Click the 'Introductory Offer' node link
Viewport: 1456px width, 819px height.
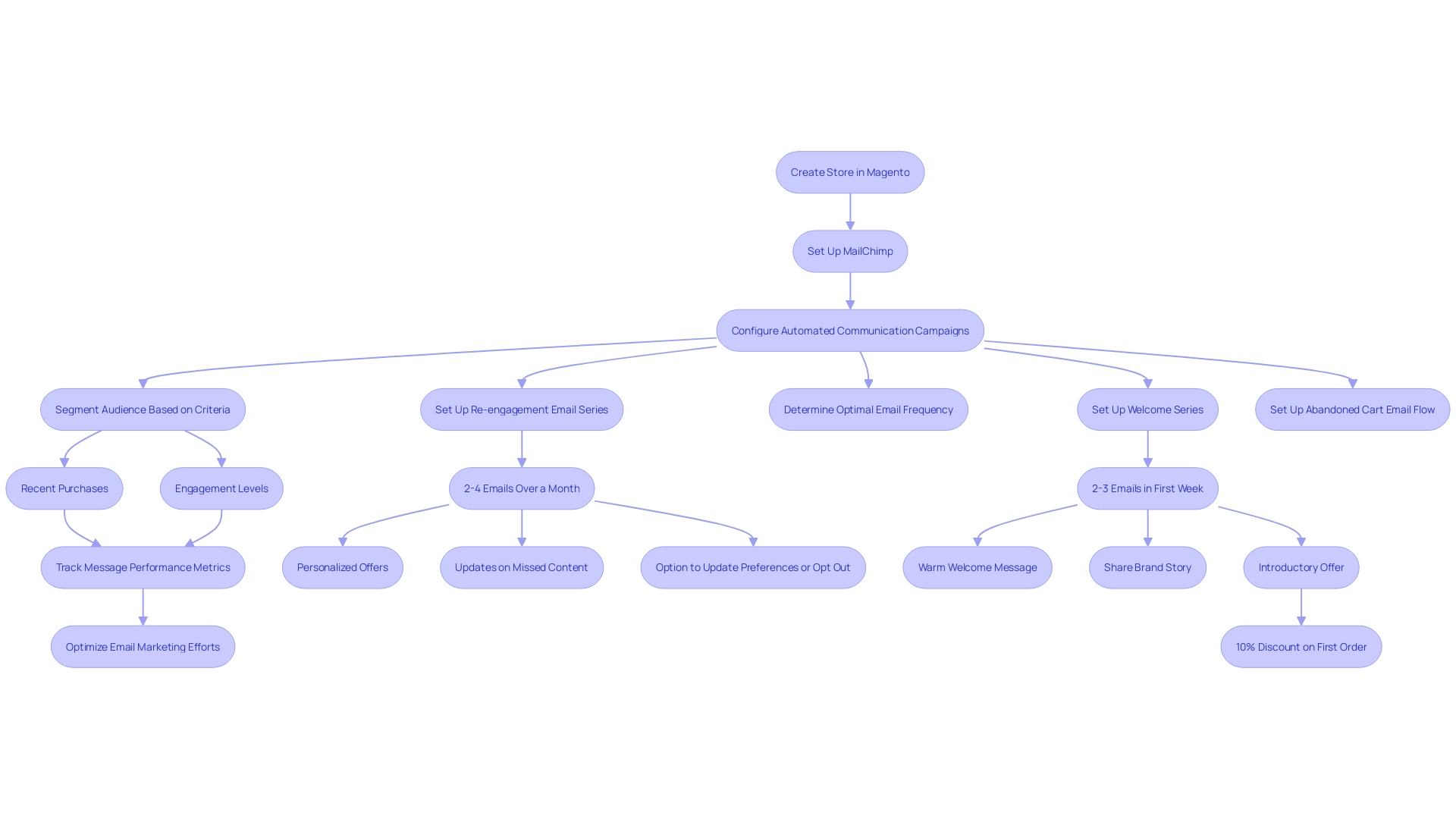click(1301, 567)
